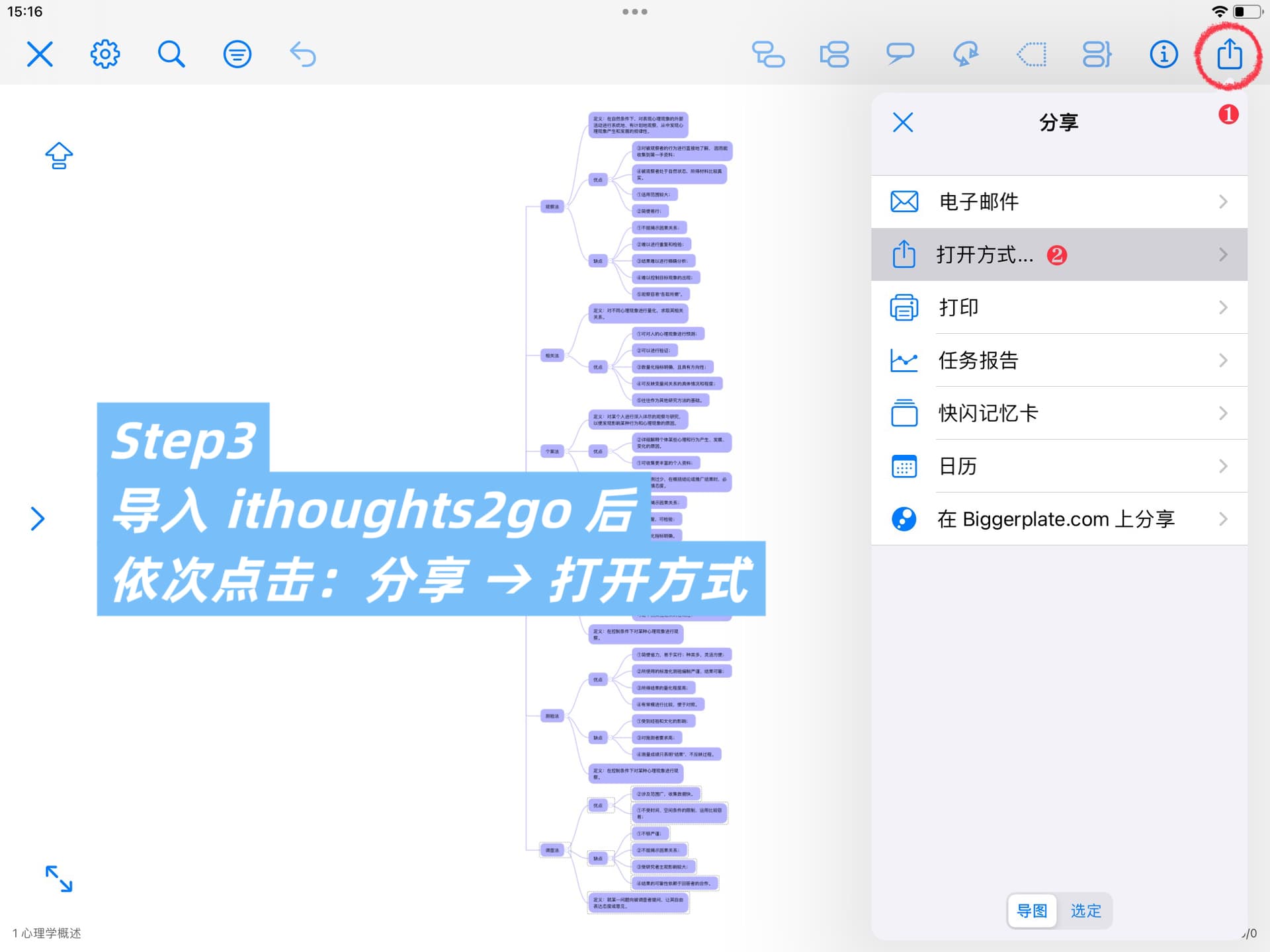Click the boundary shape tool icon
The width and height of the screenshot is (1270, 952).
(1031, 54)
